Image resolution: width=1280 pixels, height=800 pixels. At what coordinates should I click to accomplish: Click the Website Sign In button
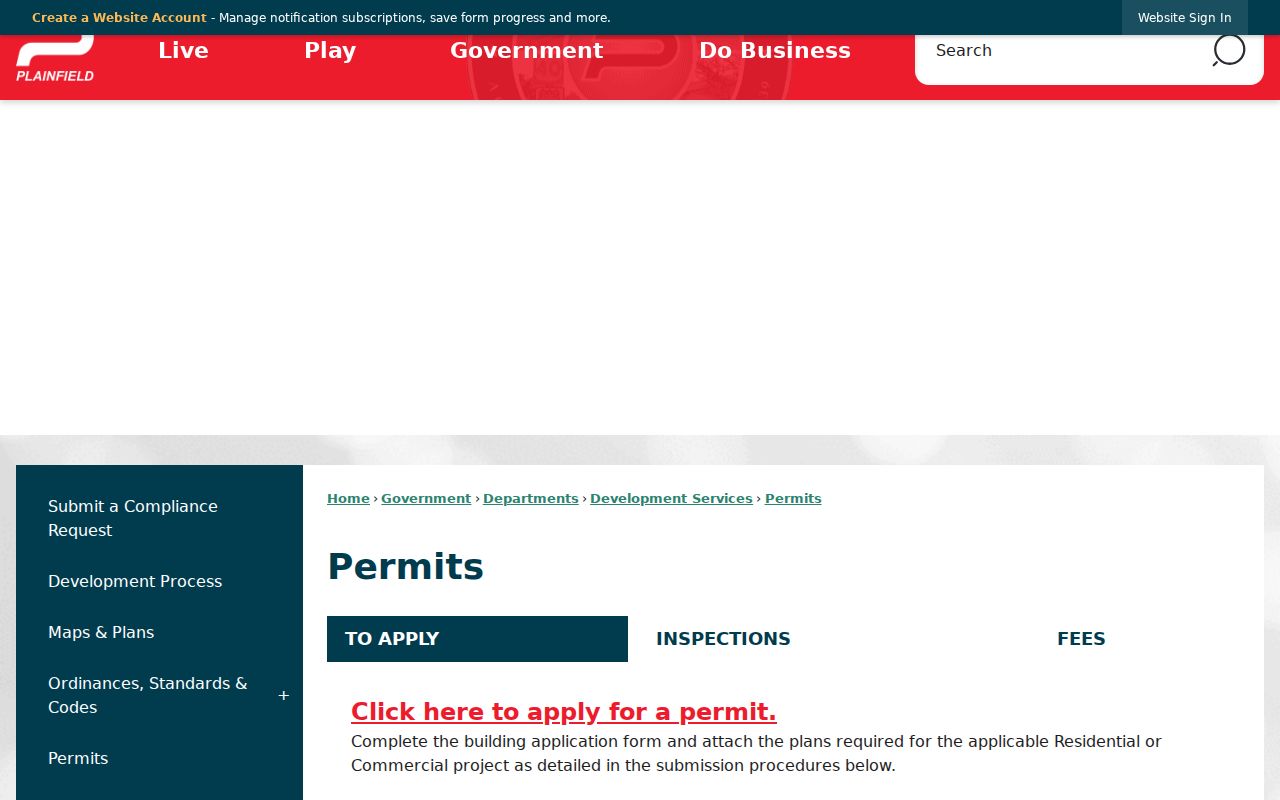[x=1184, y=18]
